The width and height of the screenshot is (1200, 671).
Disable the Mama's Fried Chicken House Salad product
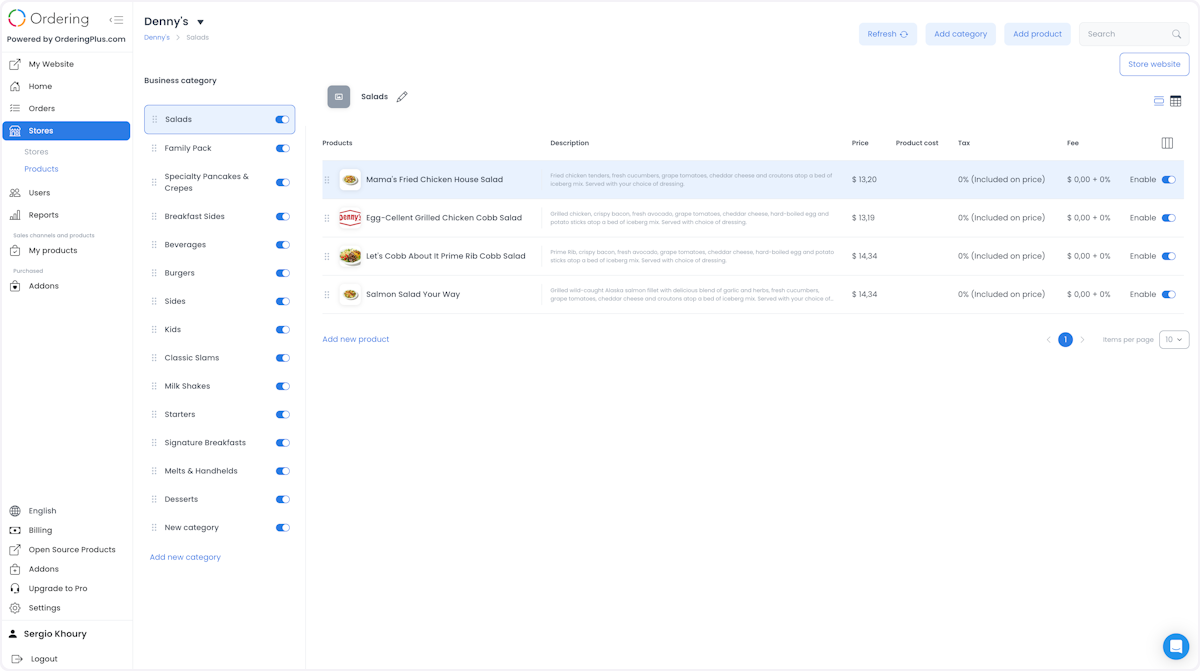(1168, 180)
